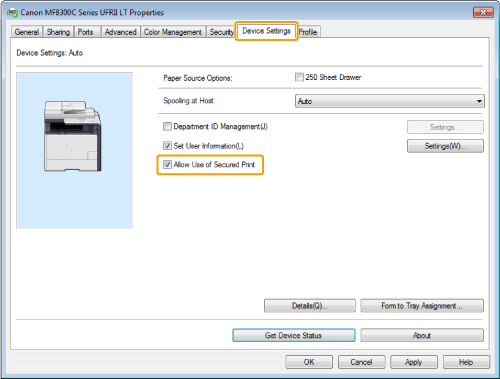Viewport: 500px width, 379px height.
Task: Disable Allow Use of Secured Print
Action: (167, 164)
